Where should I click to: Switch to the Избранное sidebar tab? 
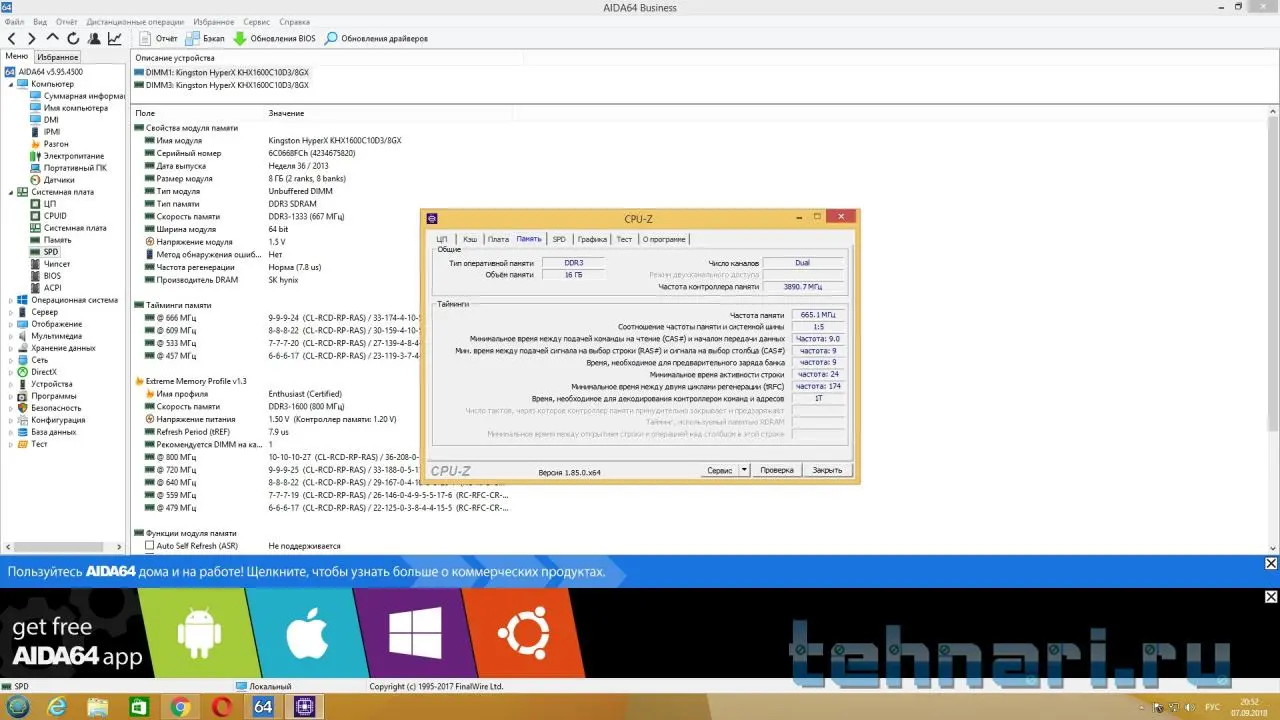point(58,57)
